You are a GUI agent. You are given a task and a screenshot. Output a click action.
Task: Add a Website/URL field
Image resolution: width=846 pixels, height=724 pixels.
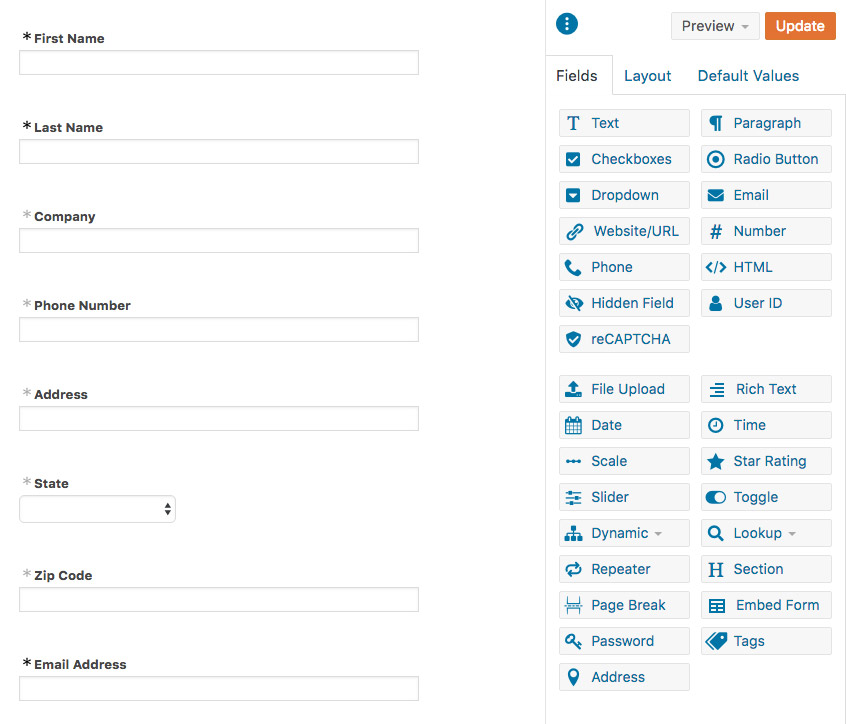point(624,231)
